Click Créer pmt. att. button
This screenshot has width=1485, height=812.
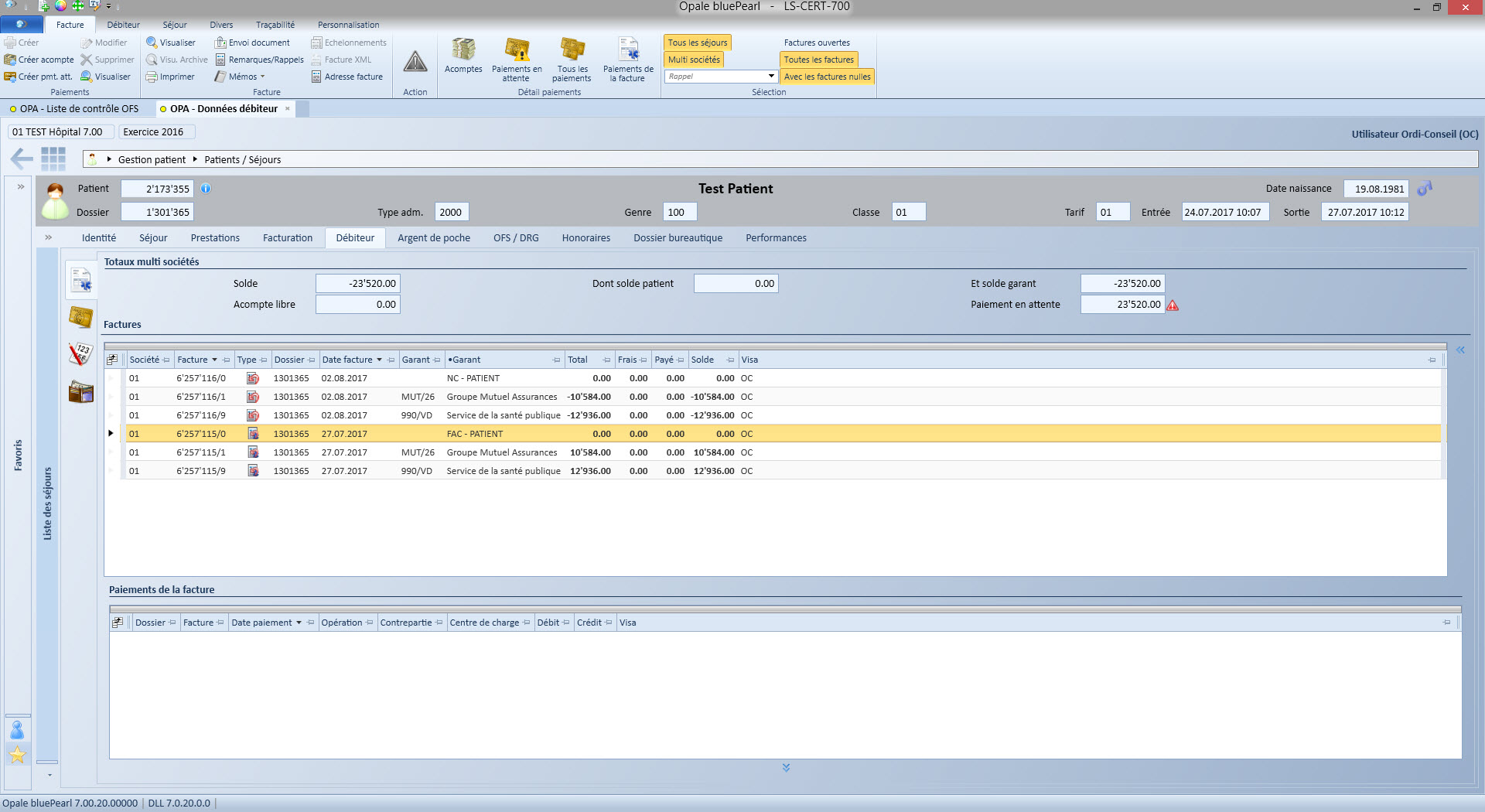tap(39, 77)
